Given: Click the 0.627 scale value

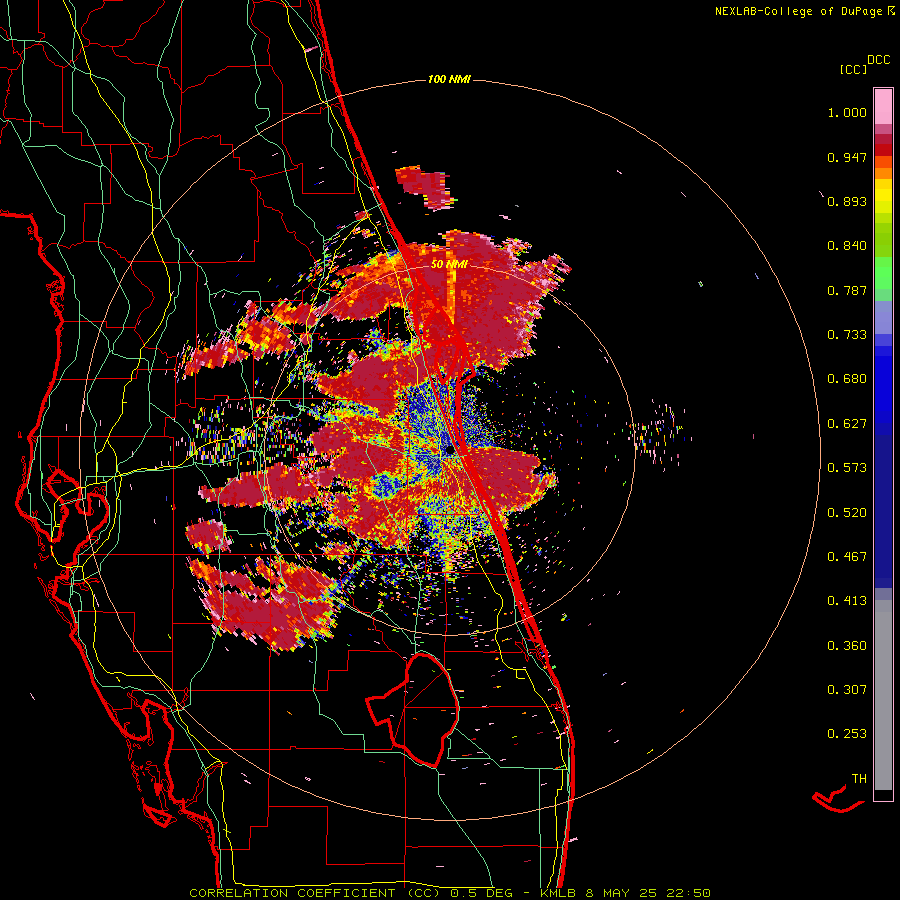Looking at the screenshot, I should 847,424.
